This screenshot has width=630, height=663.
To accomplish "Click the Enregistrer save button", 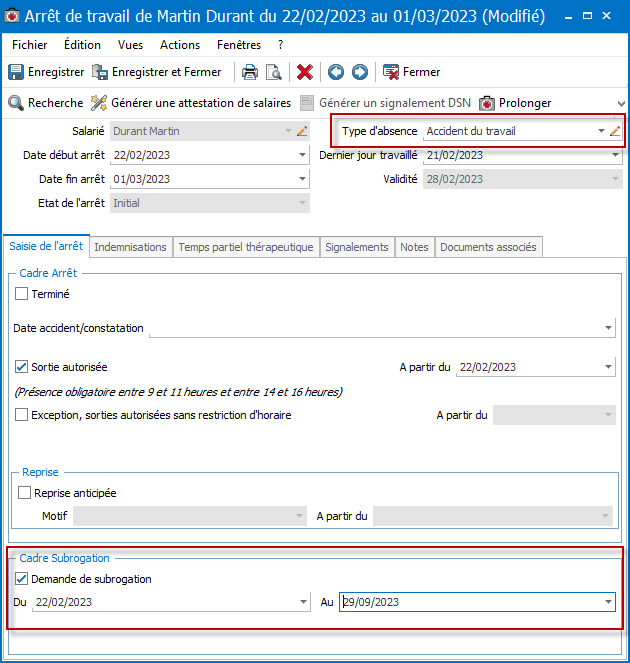I will pyautogui.click(x=46, y=72).
